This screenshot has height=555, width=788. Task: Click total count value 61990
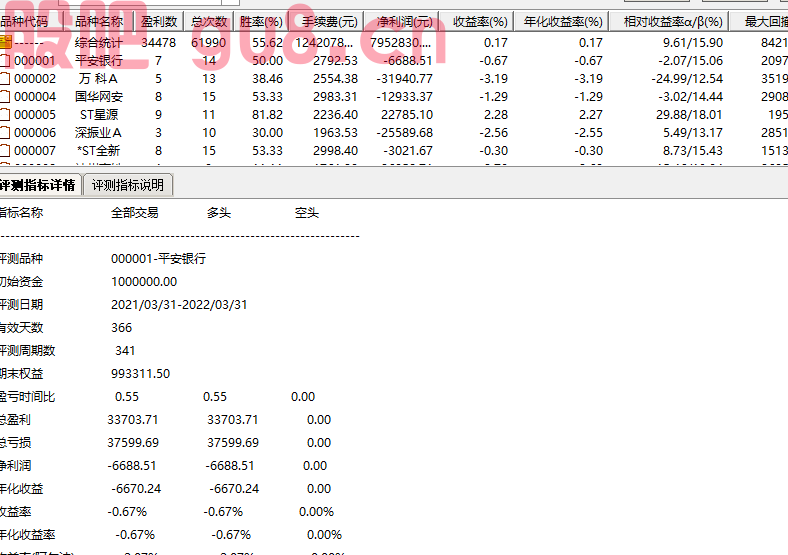coord(209,43)
